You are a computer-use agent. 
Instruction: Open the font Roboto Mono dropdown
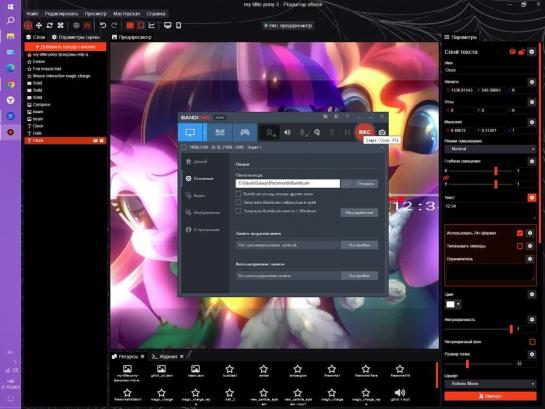point(490,384)
